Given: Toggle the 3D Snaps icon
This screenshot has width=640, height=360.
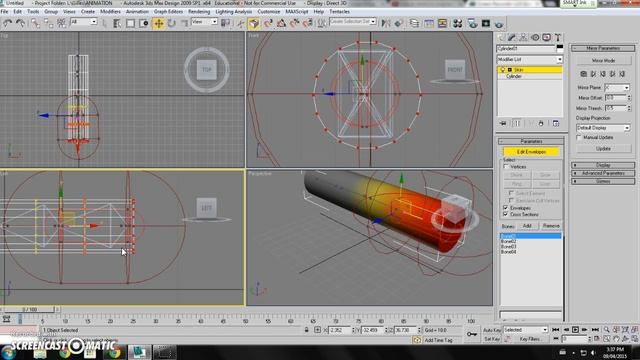Looking at the screenshot, I should tap(268, 23).
